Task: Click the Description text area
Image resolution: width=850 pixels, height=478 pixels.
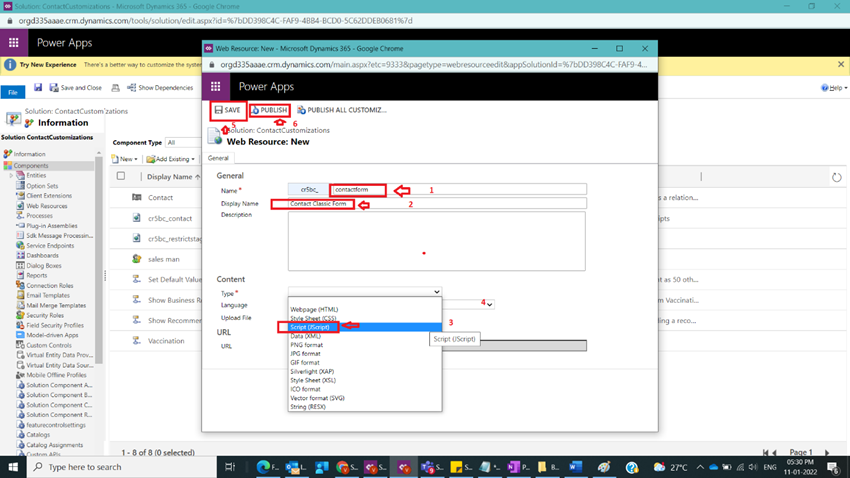Action: pos(436,241)
